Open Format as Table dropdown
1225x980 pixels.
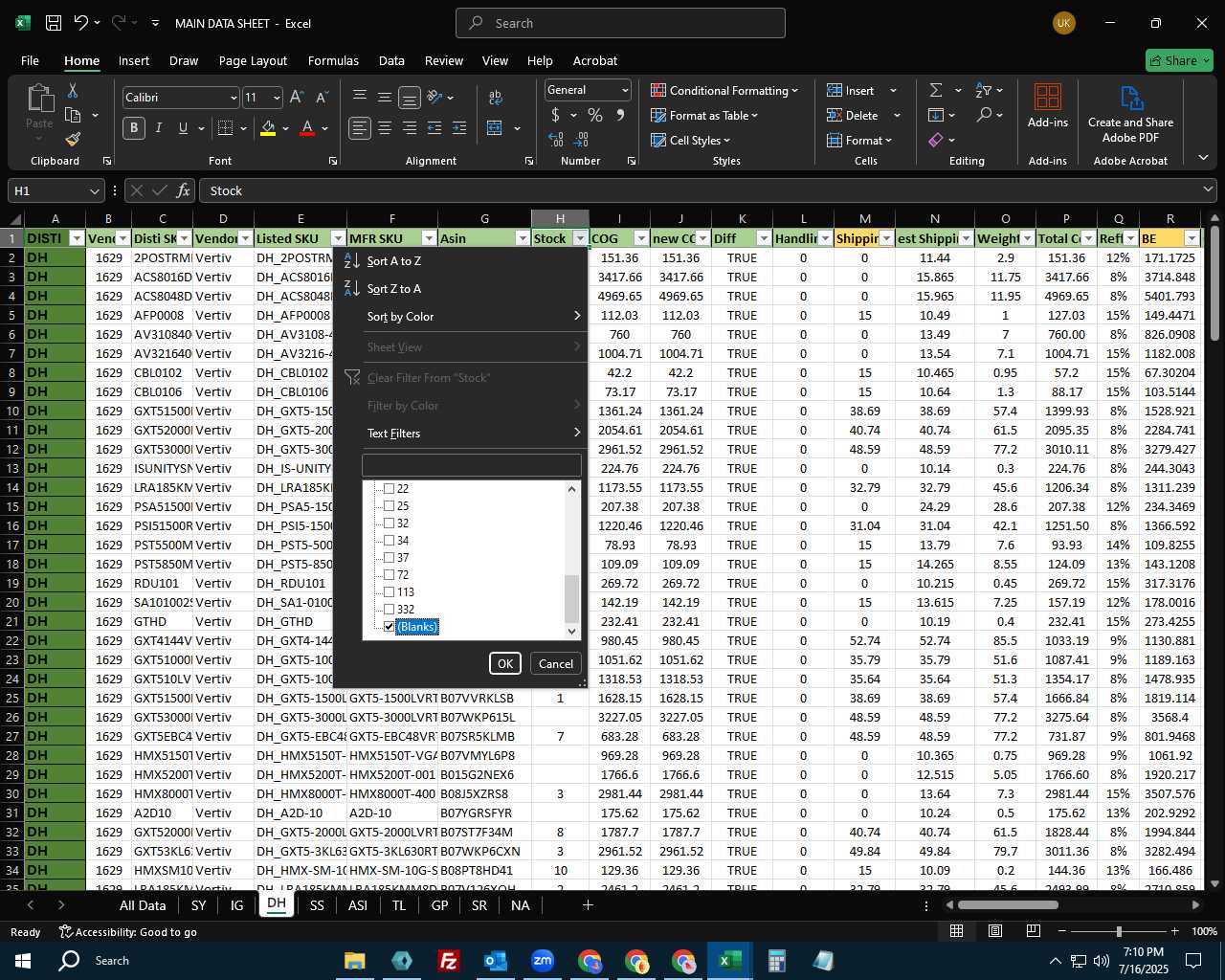(x=704, y=115)
